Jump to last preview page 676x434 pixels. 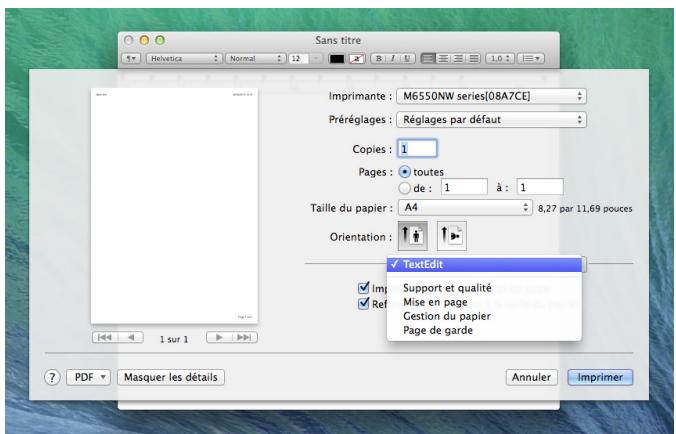click(241, 339)
